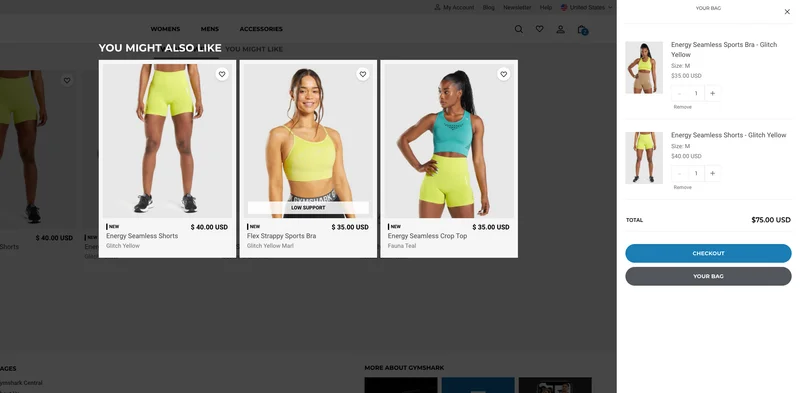Open the shopping bag icon in header
This screenshot has height=393, width=800.
point(582,30)
